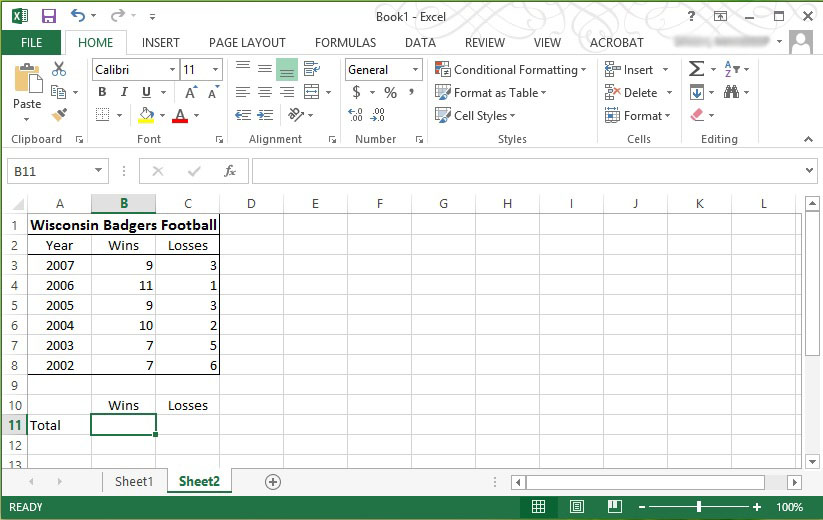
Task: Apply the borders icon
Action: click(102, 115)
